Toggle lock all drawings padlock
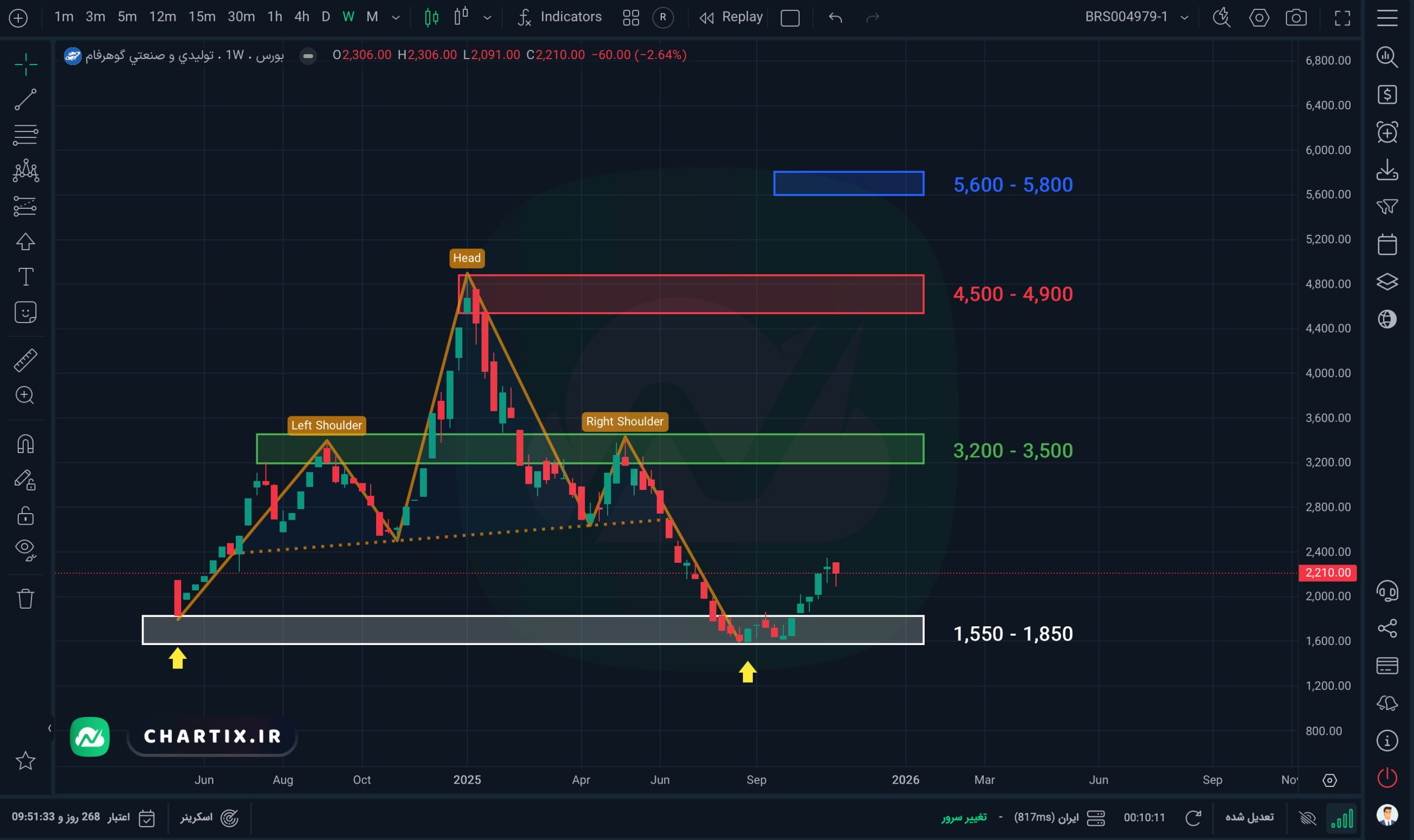Image resolution: width=1414 pixels, height=840 pixels. tap(25, 516)
